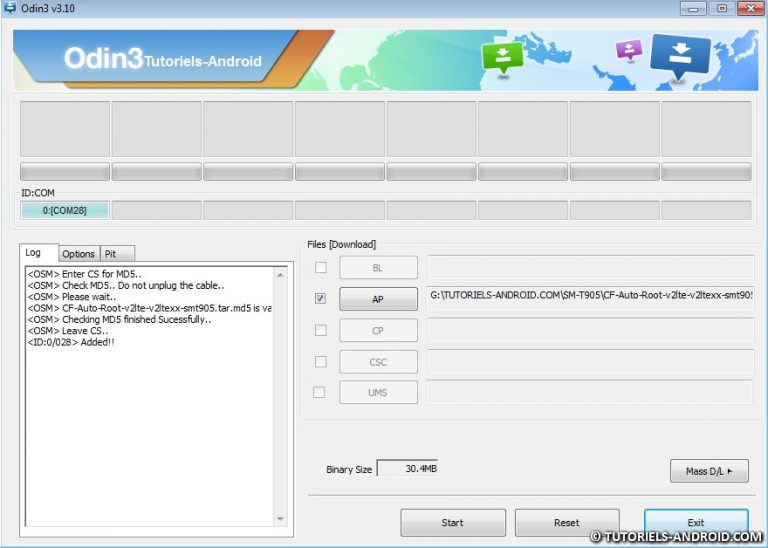Open the Pit tab

[x=117, y=254]
